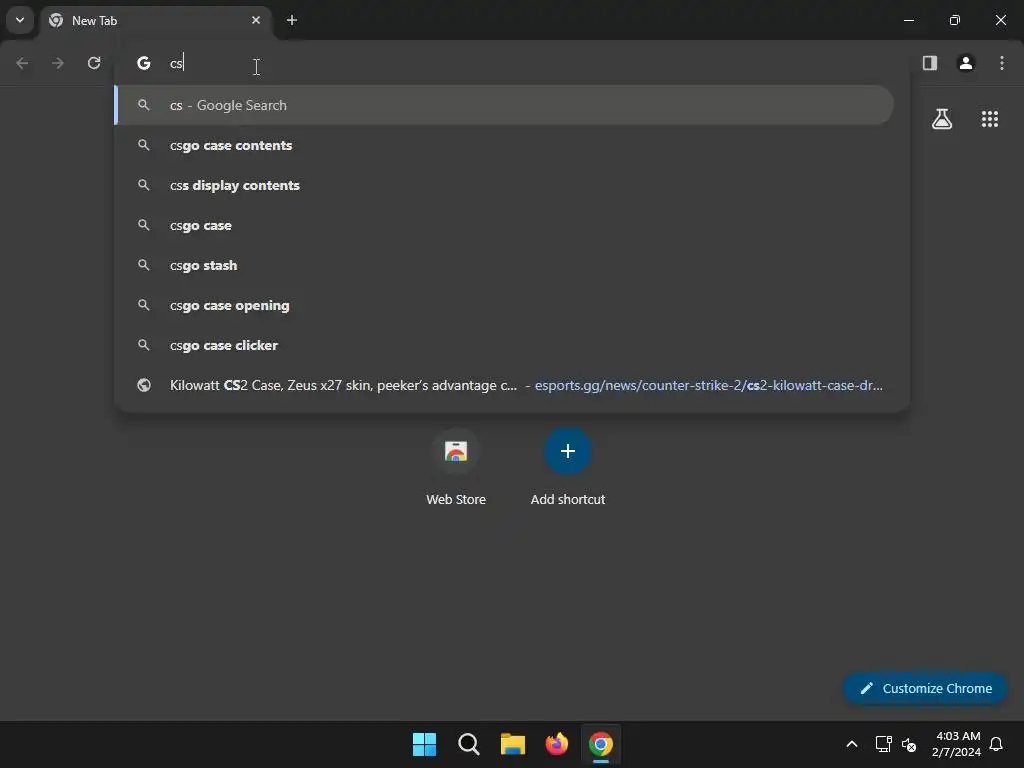Image resolution: width=1024 pixels, height=768 pixels.
Task: Select the cs - Google Search suggestion
Action: pyautogui.click(x=504, y=105)
